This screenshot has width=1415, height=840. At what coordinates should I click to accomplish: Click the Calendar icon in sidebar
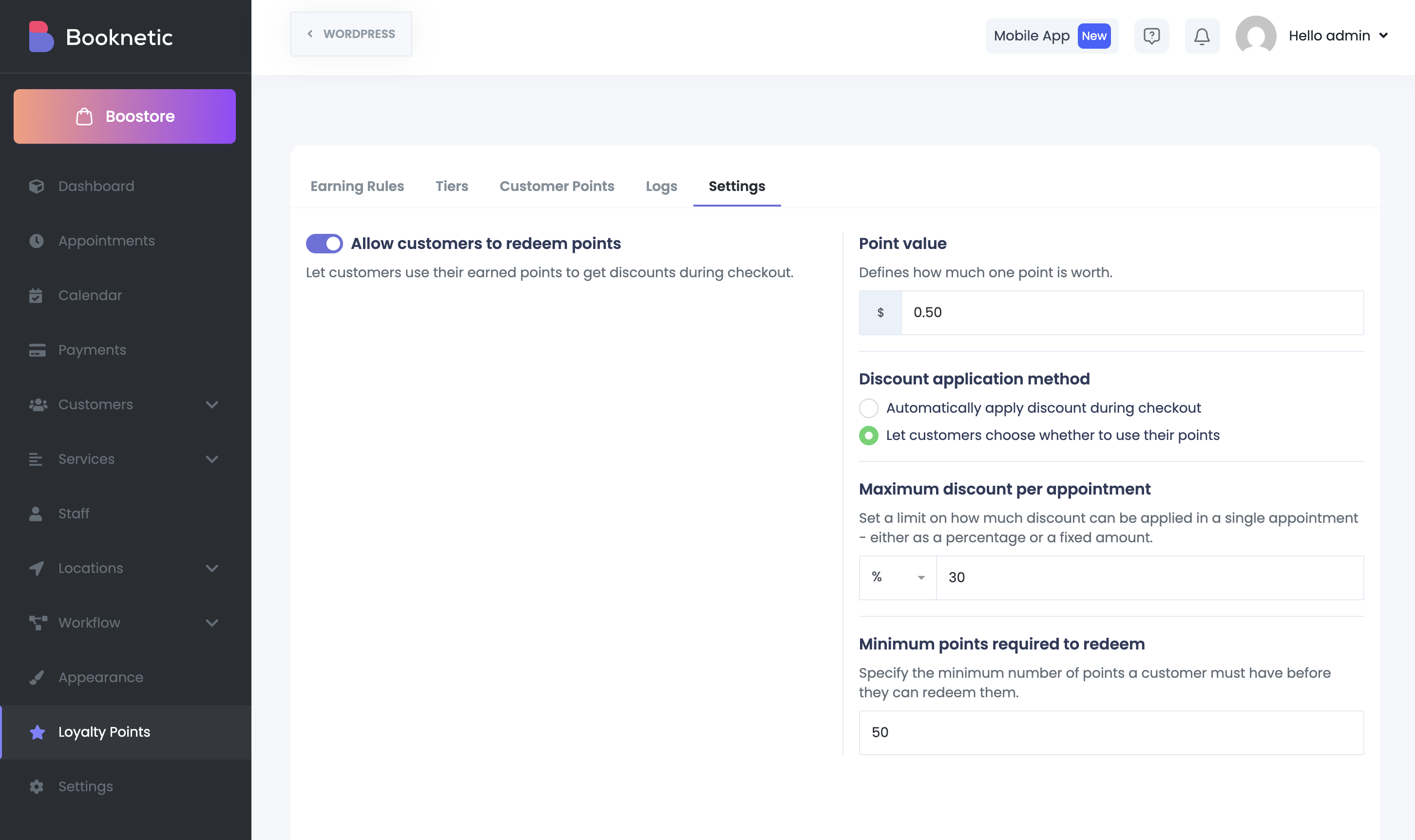coord(36,295)
